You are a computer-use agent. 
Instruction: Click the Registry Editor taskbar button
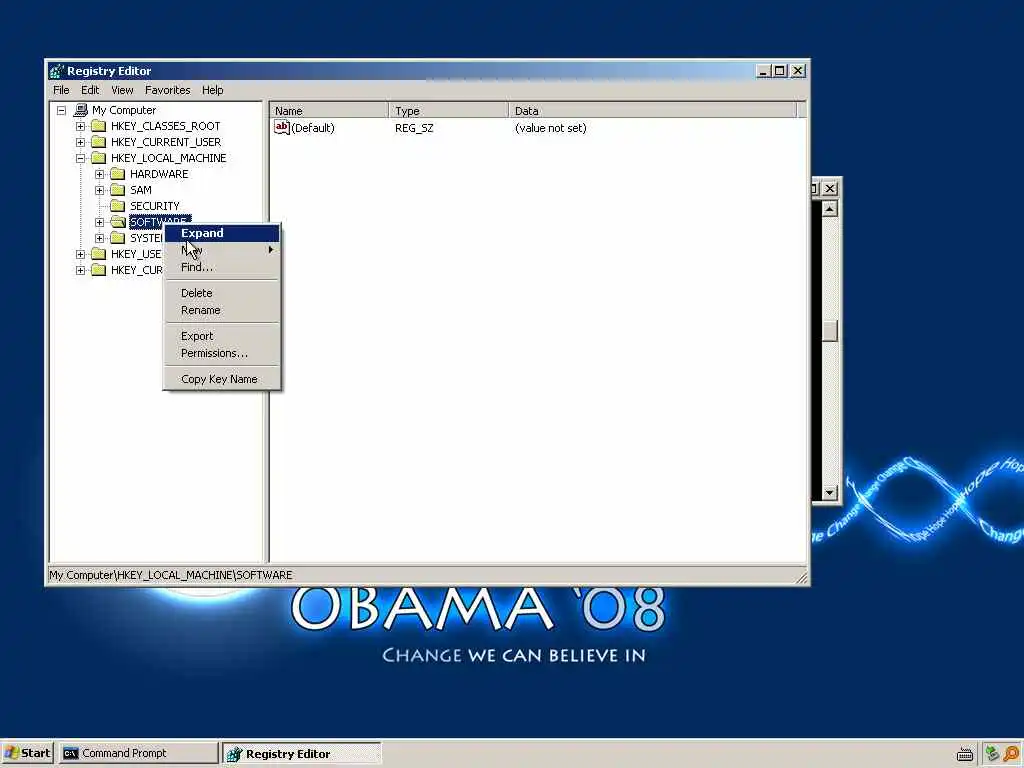[x=302, y=754]
